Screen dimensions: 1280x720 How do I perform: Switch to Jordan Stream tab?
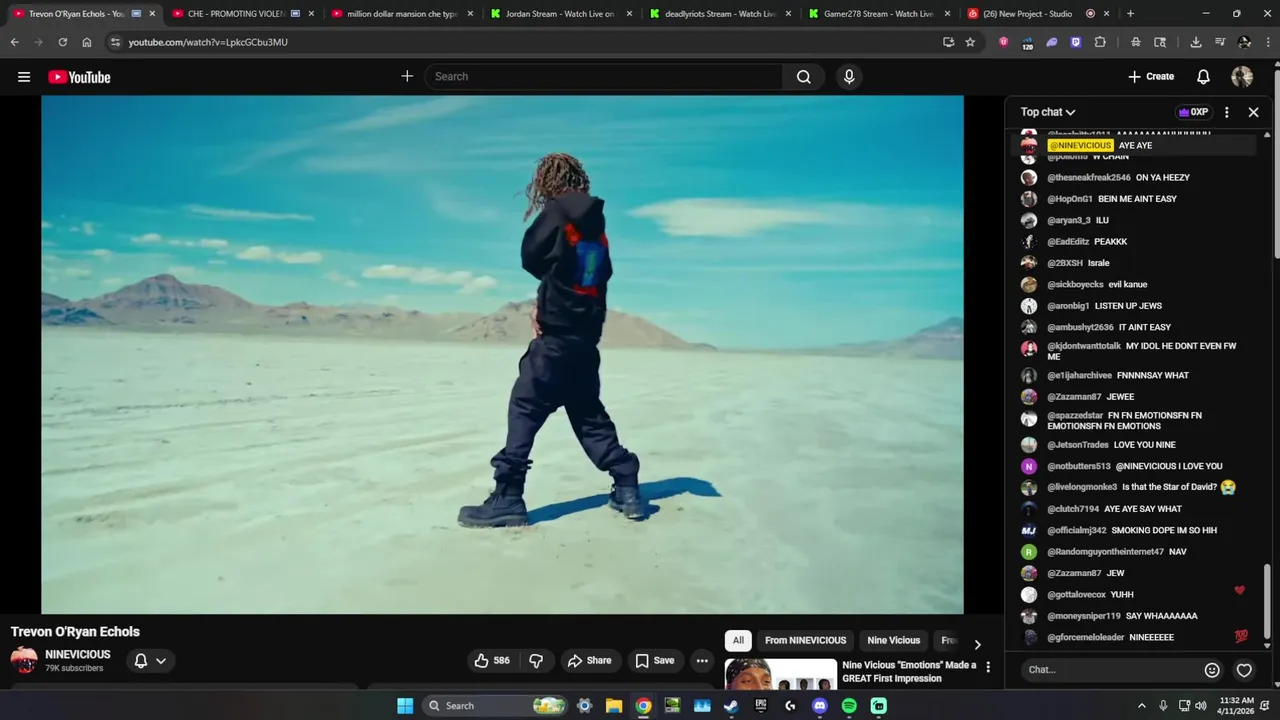pos(560,14)
